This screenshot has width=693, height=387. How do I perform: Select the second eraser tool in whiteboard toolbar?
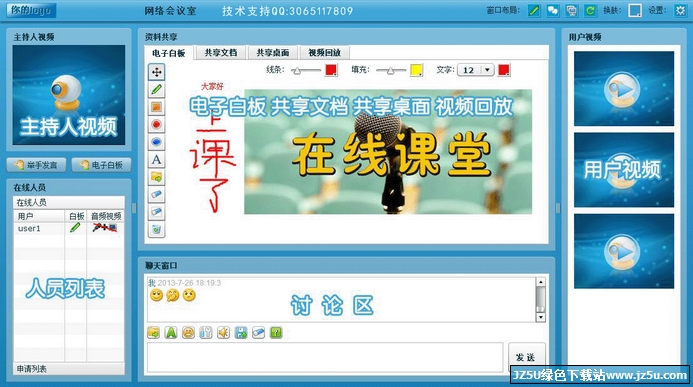tap(156, 212)
